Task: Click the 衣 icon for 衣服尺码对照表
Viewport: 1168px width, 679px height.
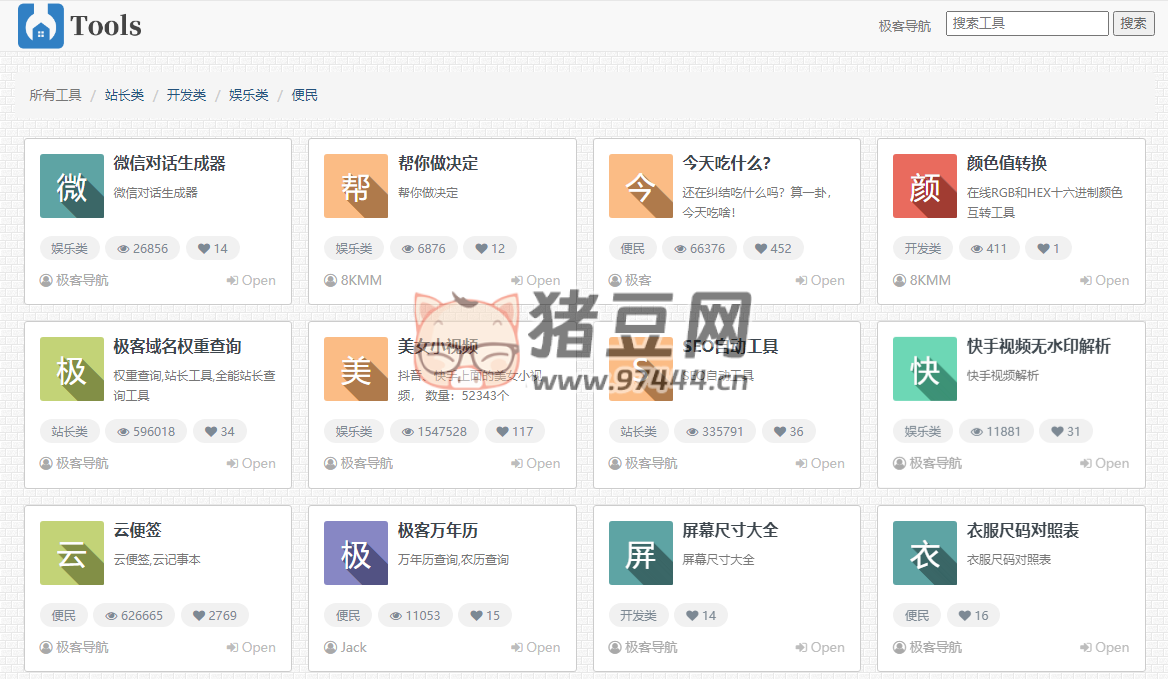Action: (x=924, y=553)
